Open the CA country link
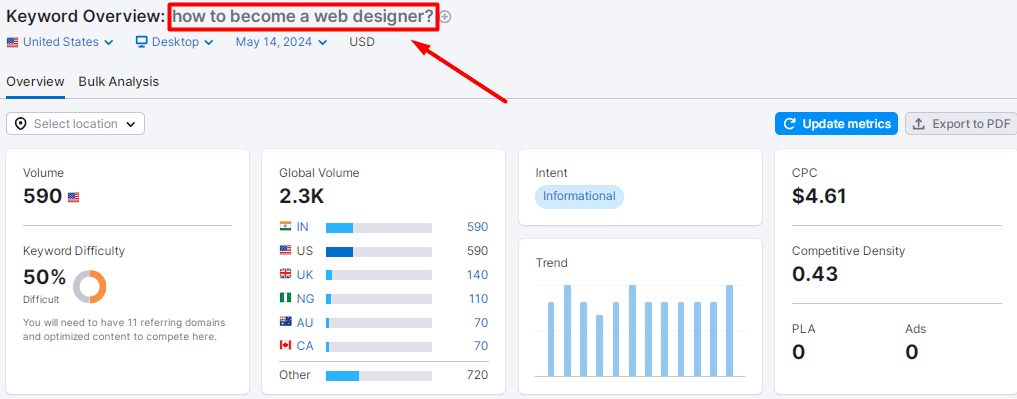 tap(305, 346)
